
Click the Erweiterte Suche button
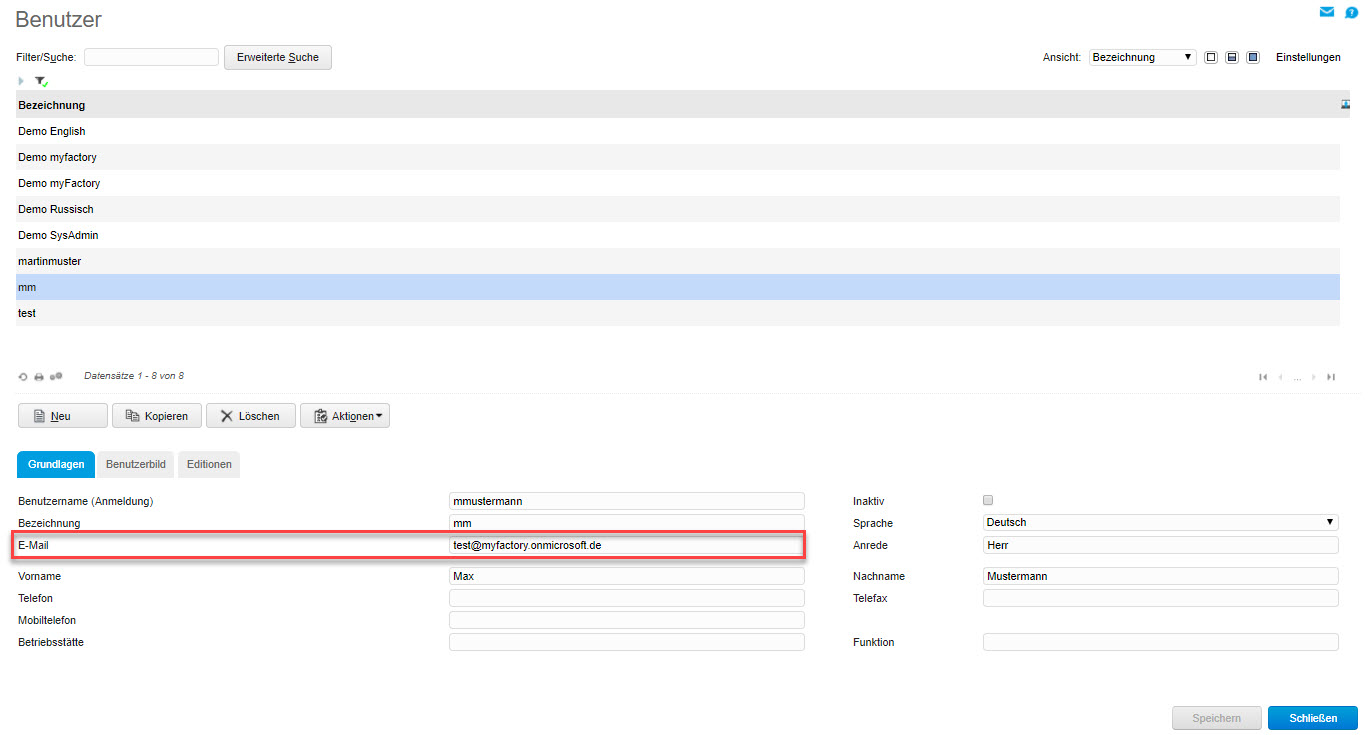(x=278, y=58)
